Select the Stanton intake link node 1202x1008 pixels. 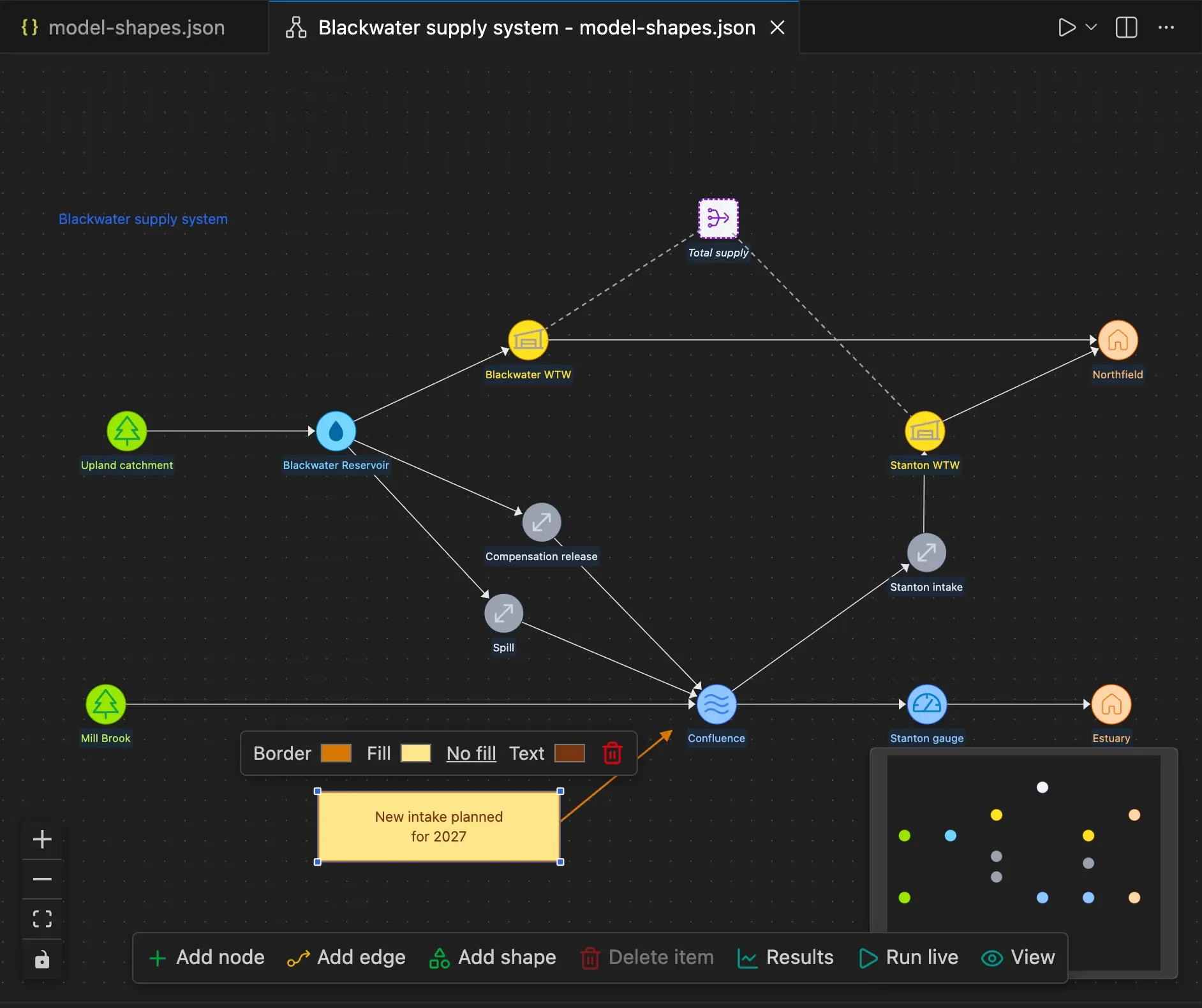click(x=926, y=552)
